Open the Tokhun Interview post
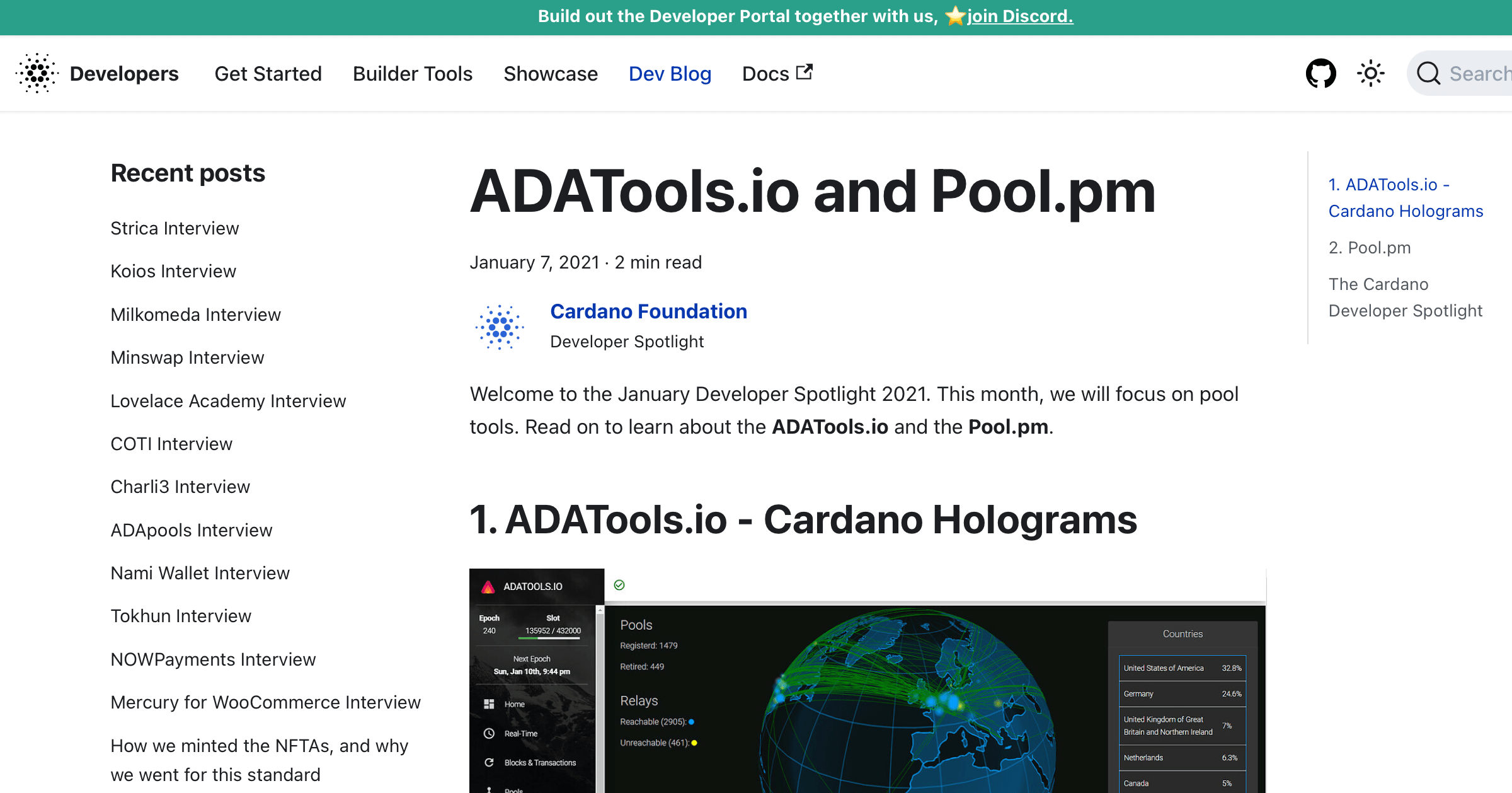 [x=181, y=616]
